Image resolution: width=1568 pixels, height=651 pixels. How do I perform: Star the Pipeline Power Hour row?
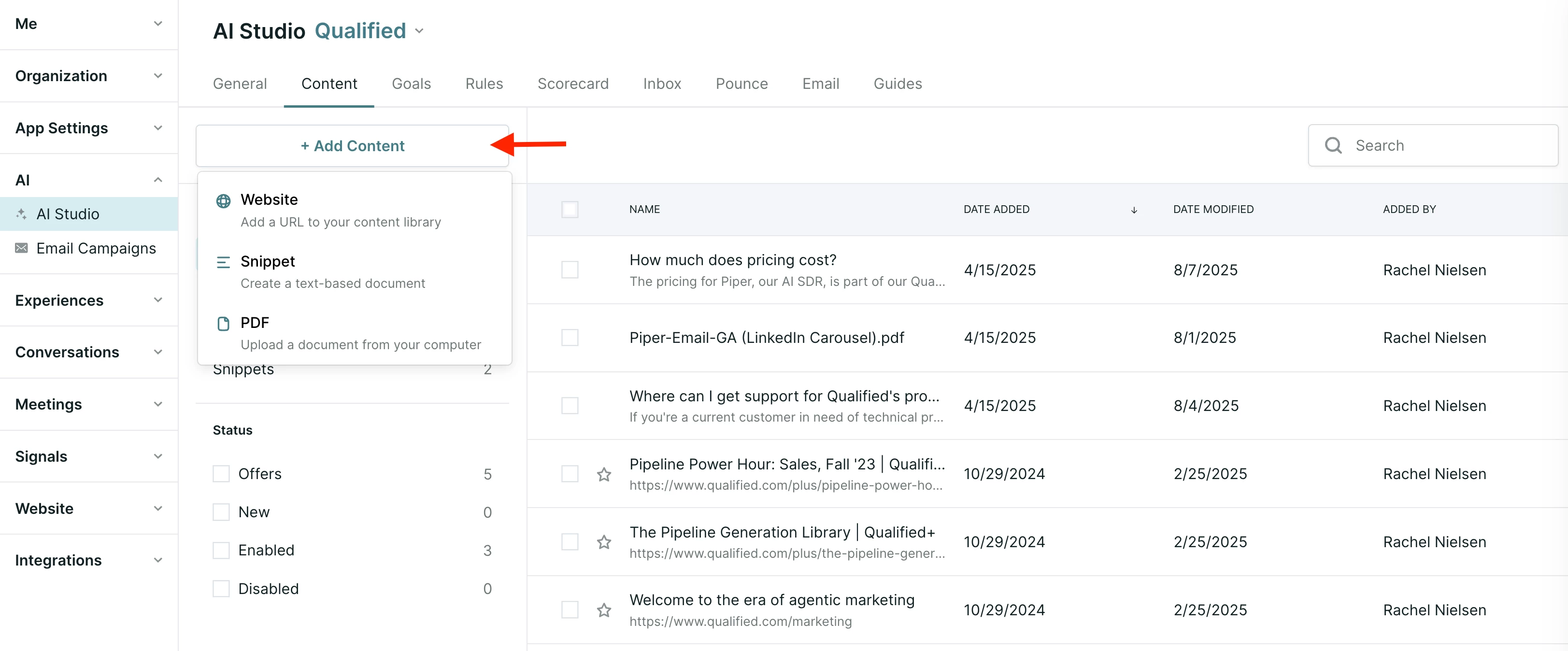[603, 474]
